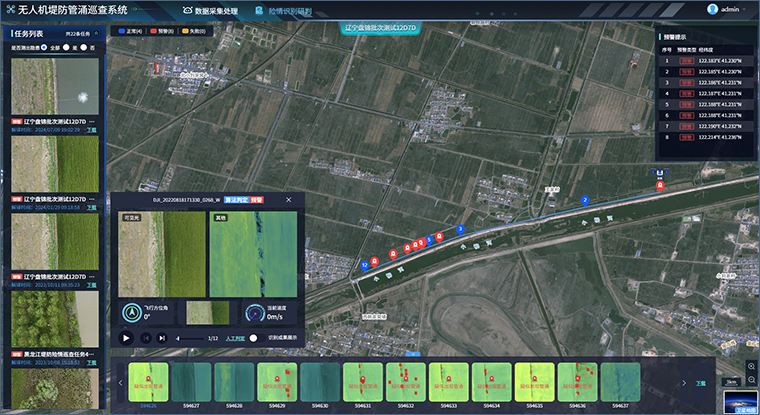Screen dimensions: 760x415
Task: Open the admin user avatar
Action: point(713,9)
